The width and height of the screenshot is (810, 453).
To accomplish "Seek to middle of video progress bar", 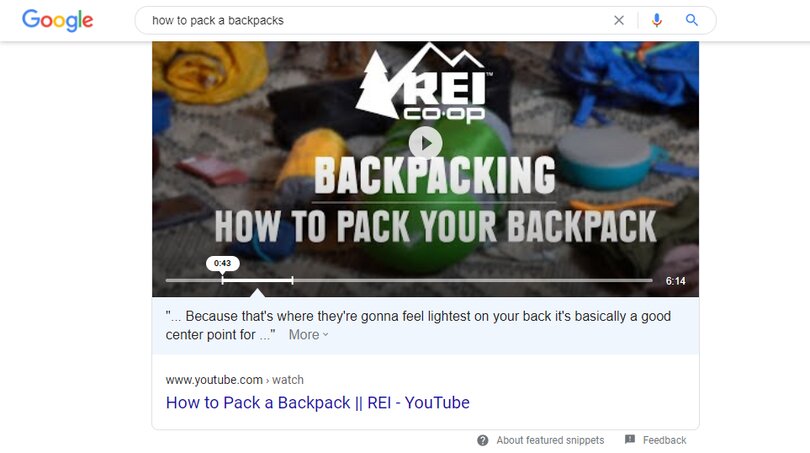I will 409,280.
